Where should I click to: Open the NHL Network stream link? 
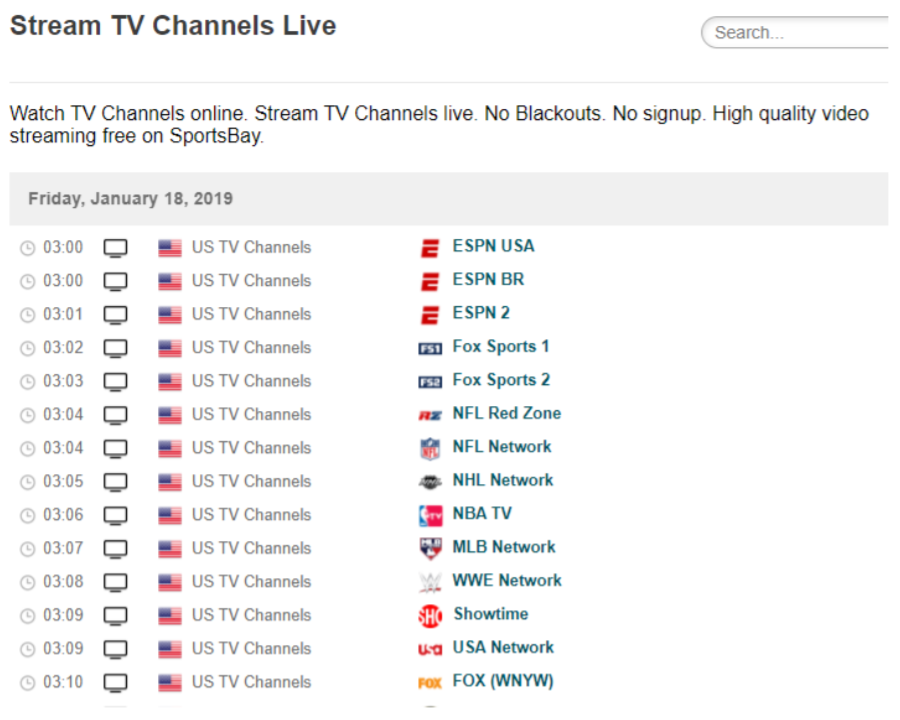tap(503, 480)
